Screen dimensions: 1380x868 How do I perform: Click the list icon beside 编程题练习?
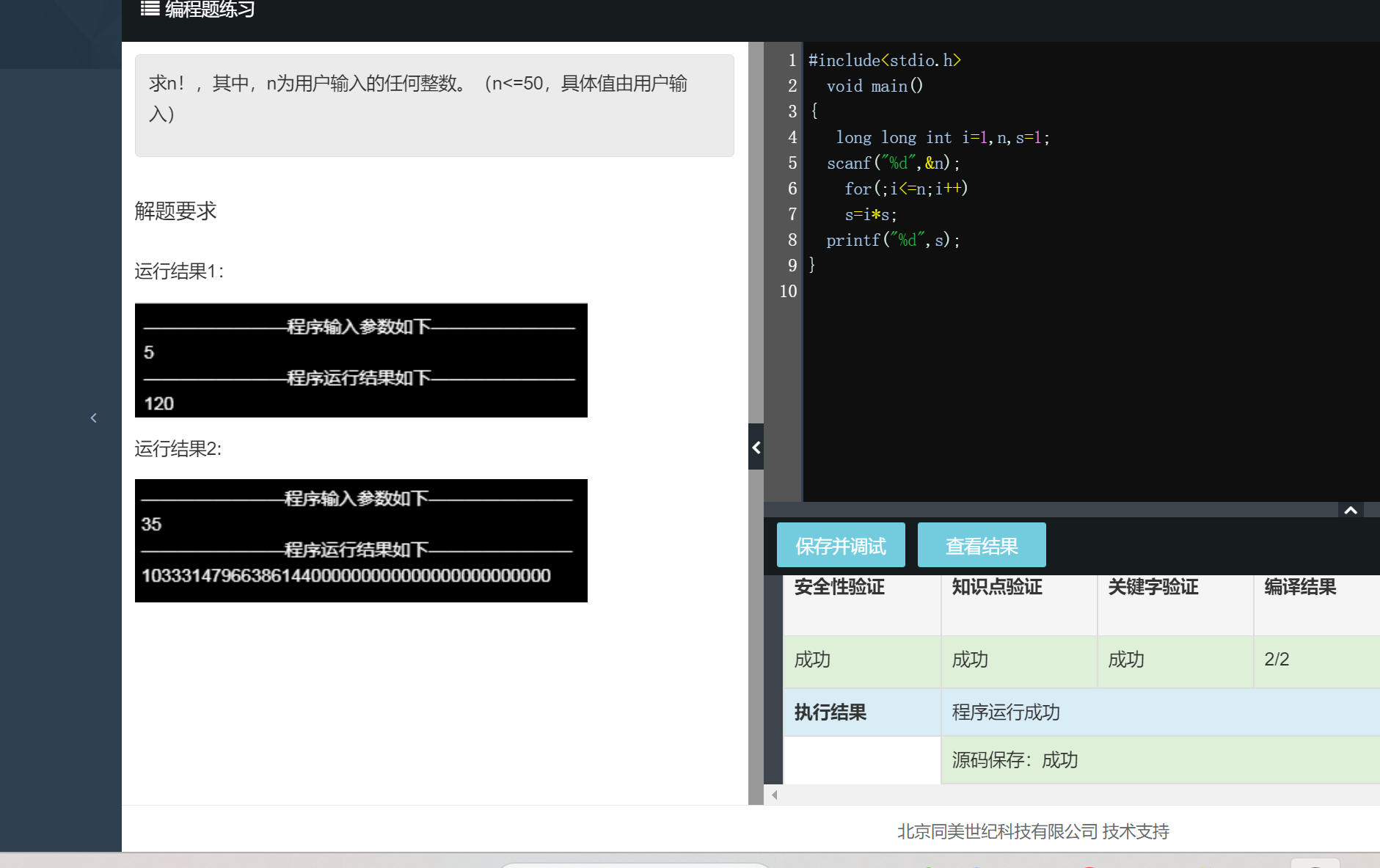tap(150, 9)
